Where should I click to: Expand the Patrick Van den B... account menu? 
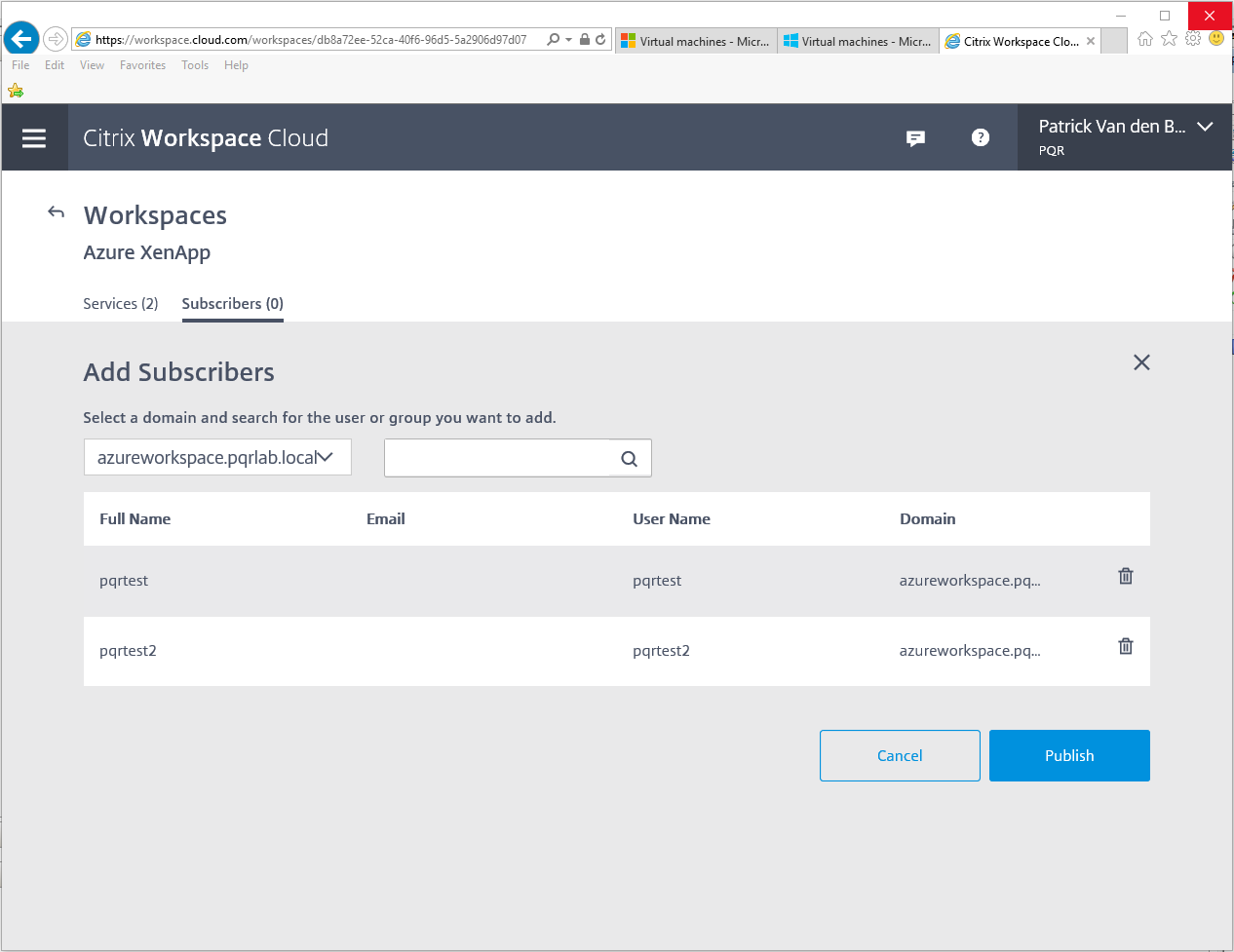pyautogui.click(x=1126, y=137)
